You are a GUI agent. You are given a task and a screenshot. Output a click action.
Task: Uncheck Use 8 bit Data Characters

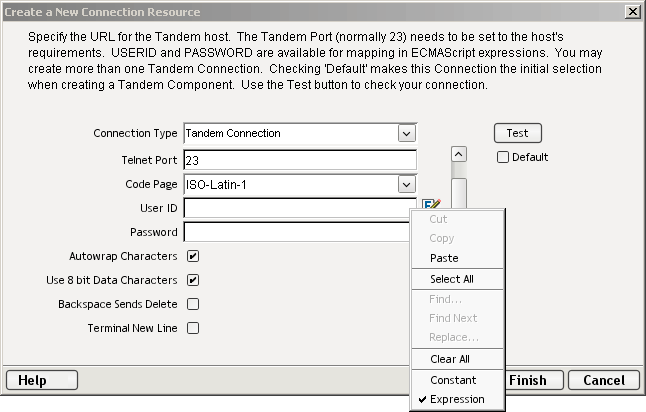pyautogui.click(x=193, y=280)
